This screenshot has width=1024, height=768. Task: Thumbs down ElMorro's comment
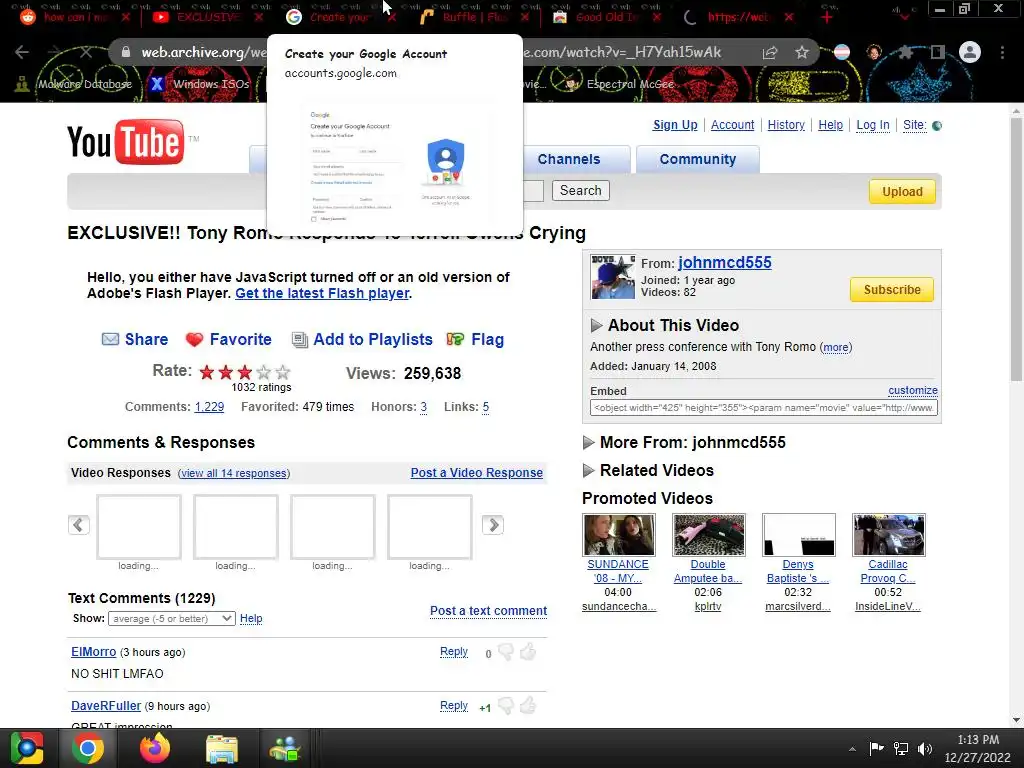coord(506,652)
